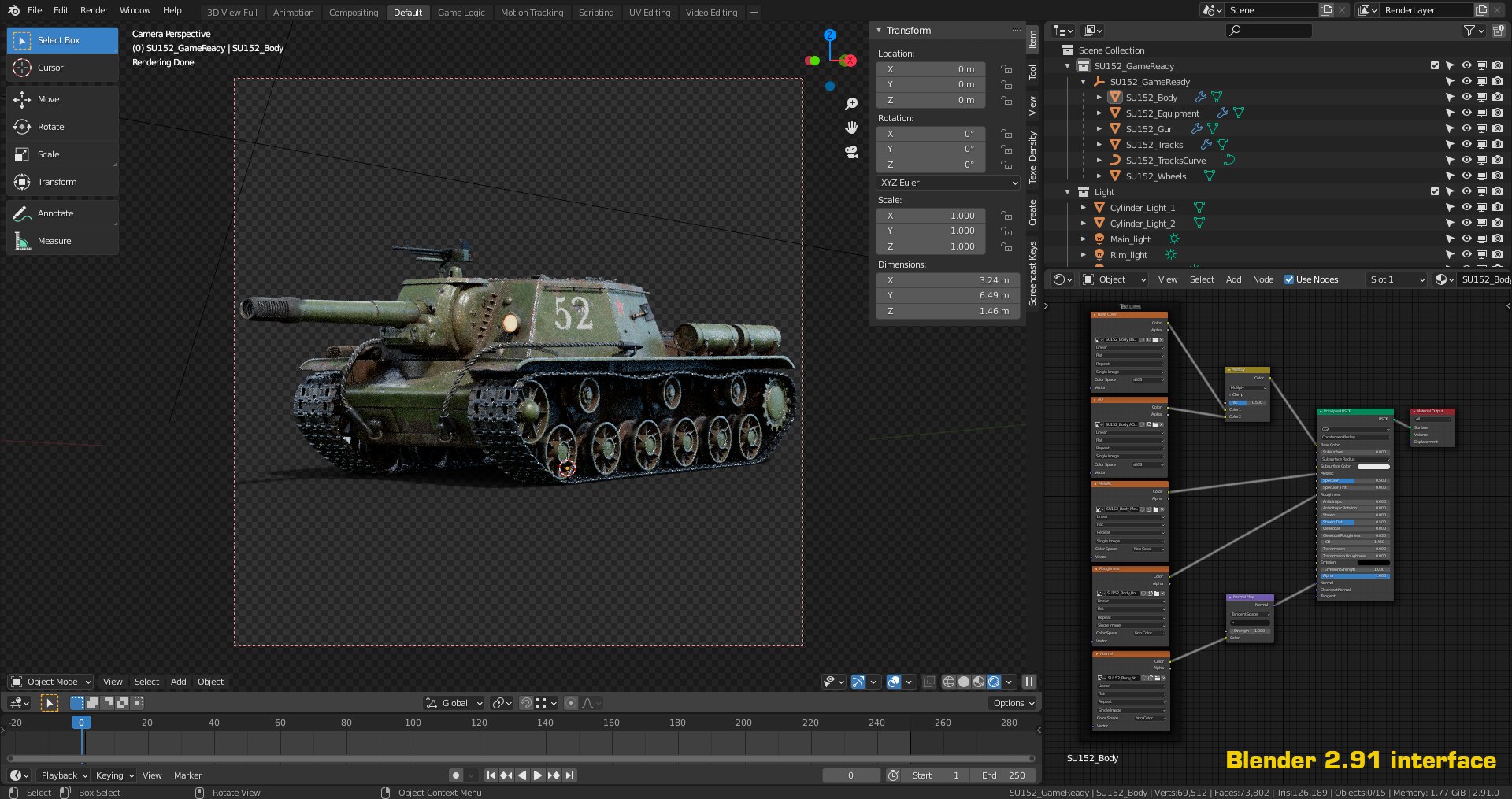Play the animation in reverse
Screen dimensions: 1512x799
(522, 775)
